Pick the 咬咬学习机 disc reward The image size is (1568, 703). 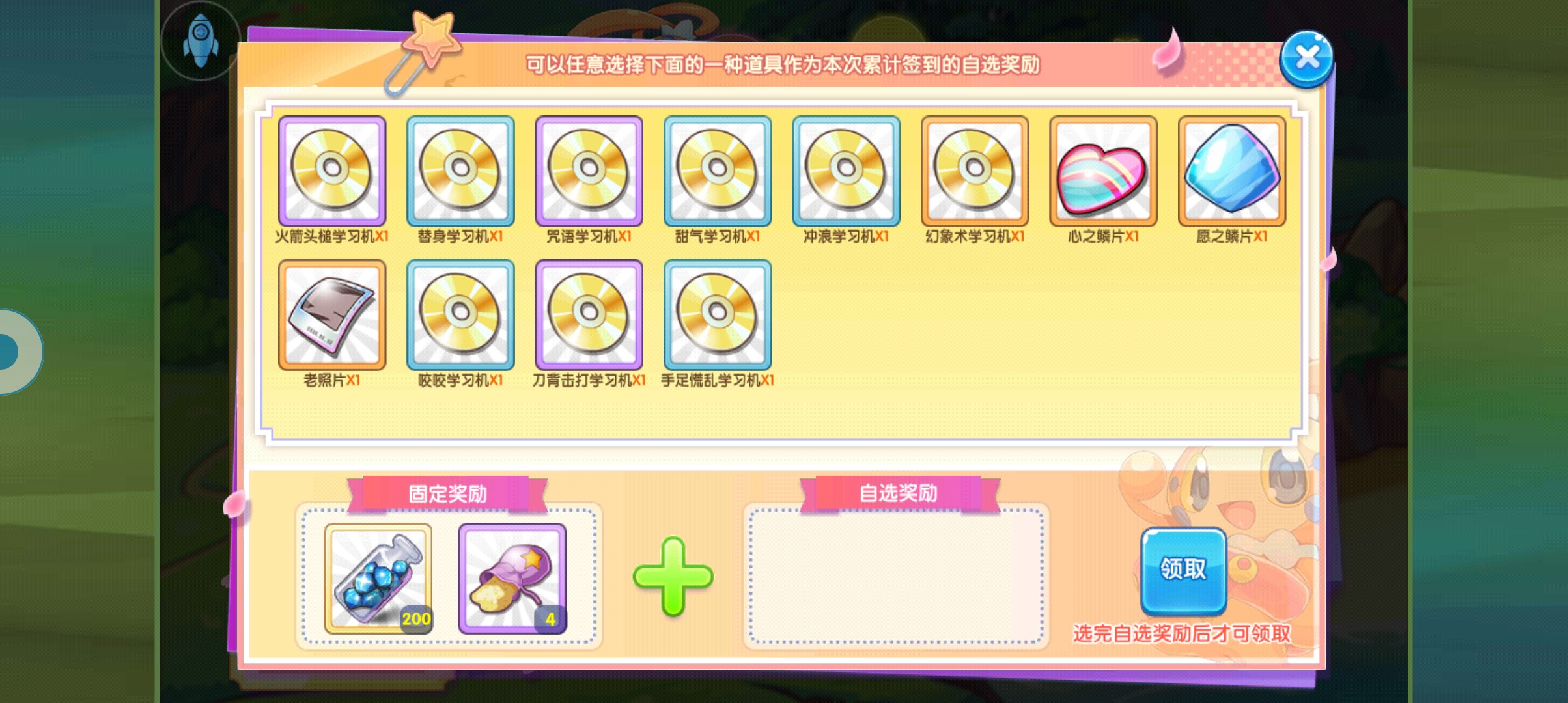(460, 315)
